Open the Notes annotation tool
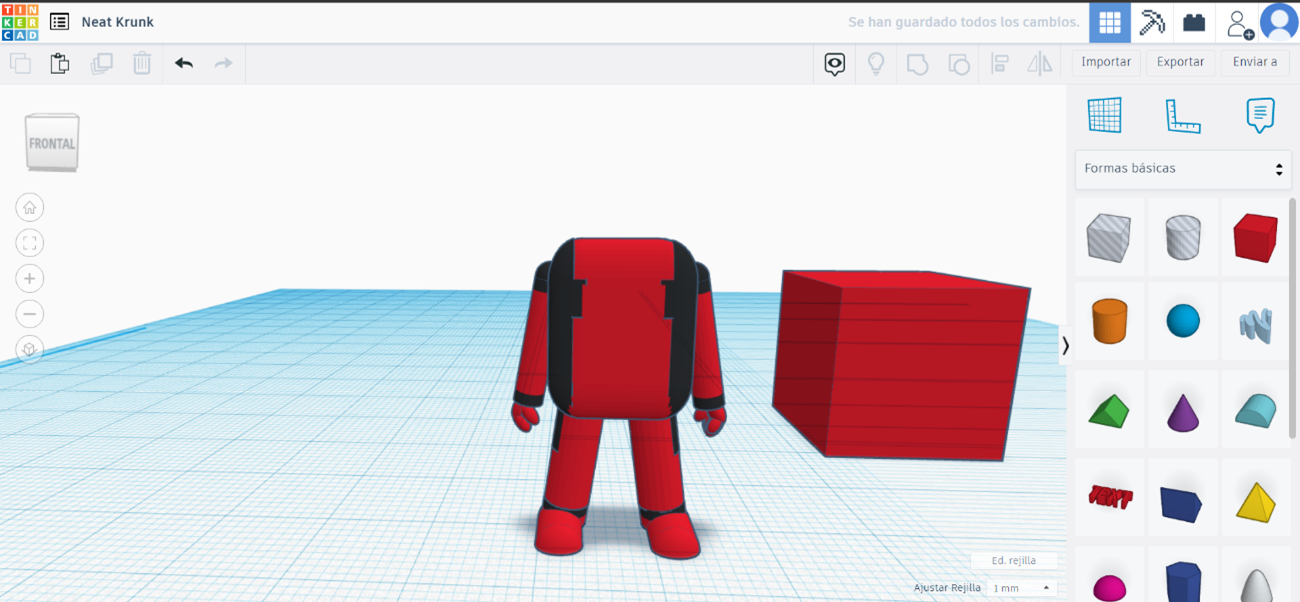The image size is (1300, 602). coord(1258,114)
